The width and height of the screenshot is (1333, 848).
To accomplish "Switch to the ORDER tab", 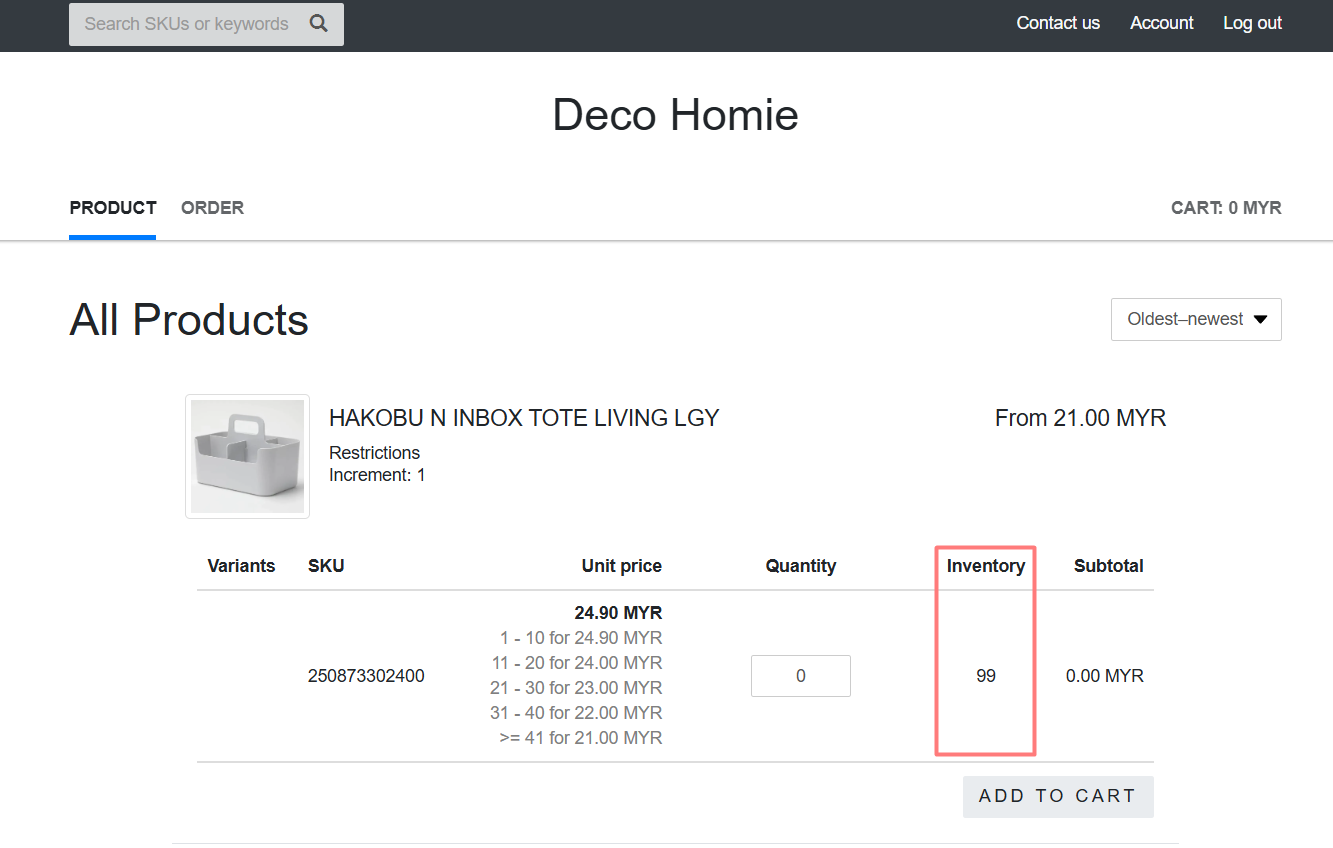I will (x=212, y=208).
